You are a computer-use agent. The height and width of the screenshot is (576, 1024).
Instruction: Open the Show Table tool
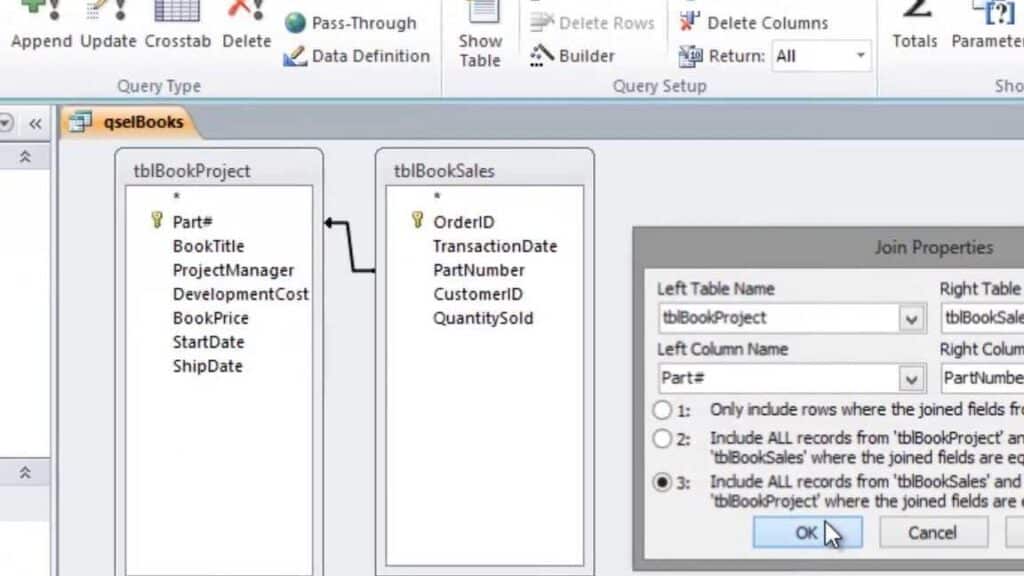[480, 36]
